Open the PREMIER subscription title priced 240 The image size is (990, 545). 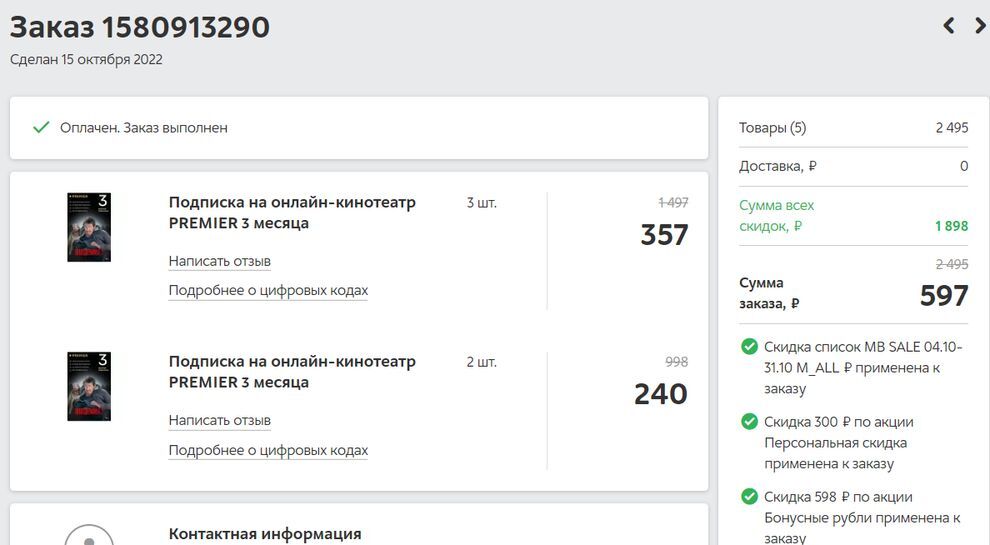pyautogui.click(x=292, y=372)
